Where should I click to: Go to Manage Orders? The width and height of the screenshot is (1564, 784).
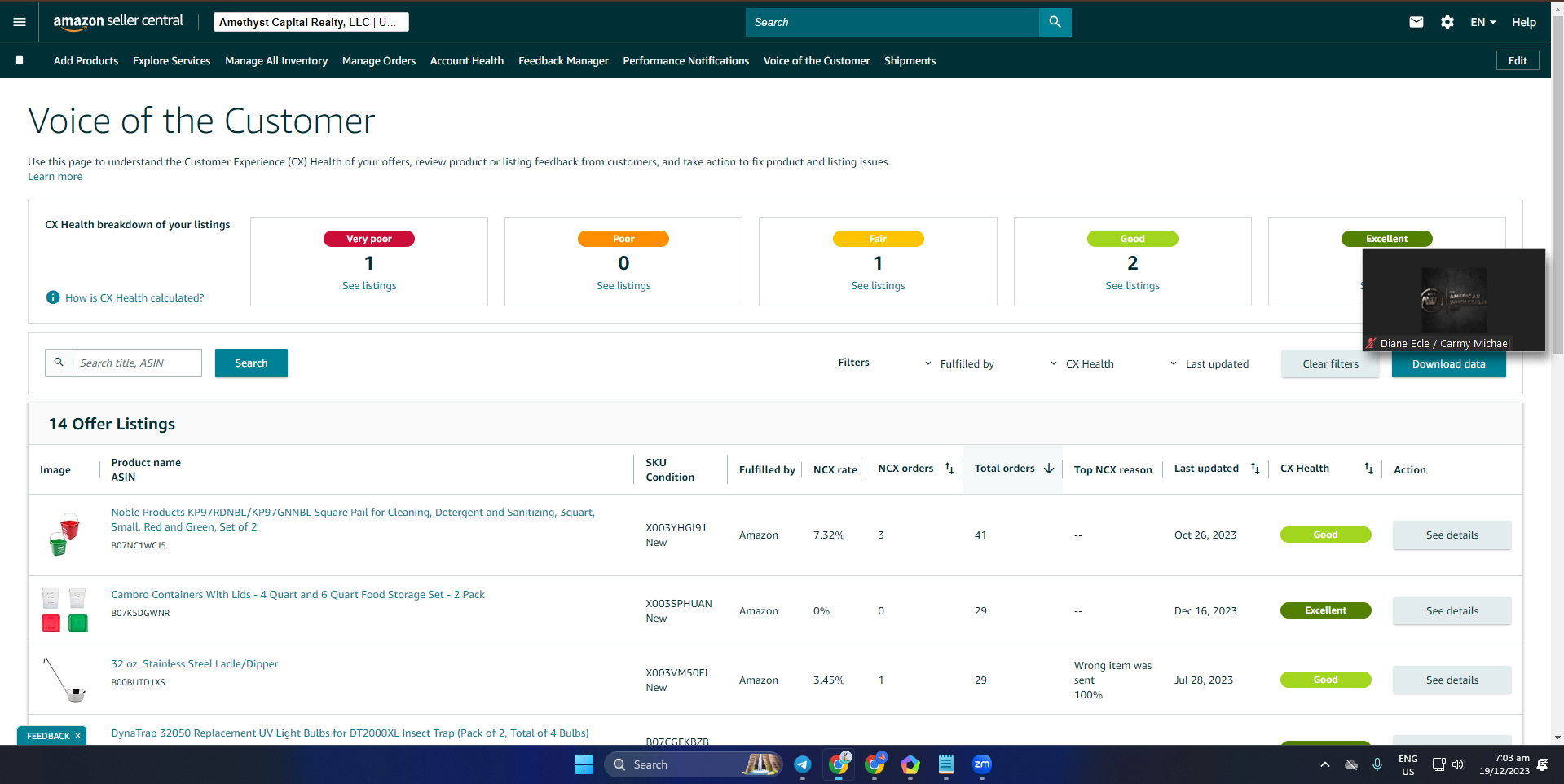379,60
